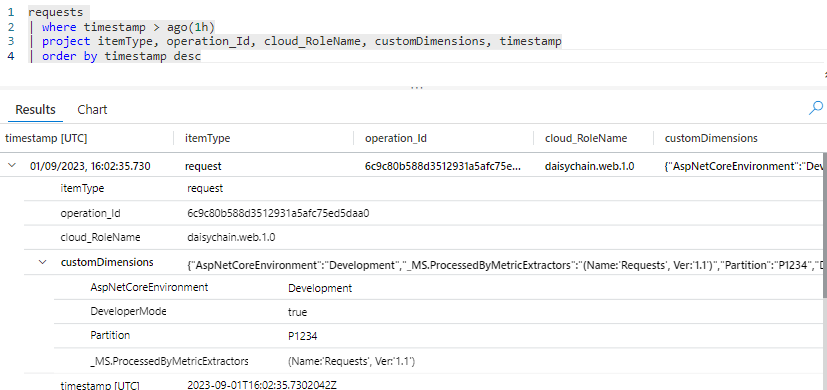Click the _MS.ProcessedByMetricExtractors property row
The image size is (827, 390).
coord(438,361)
